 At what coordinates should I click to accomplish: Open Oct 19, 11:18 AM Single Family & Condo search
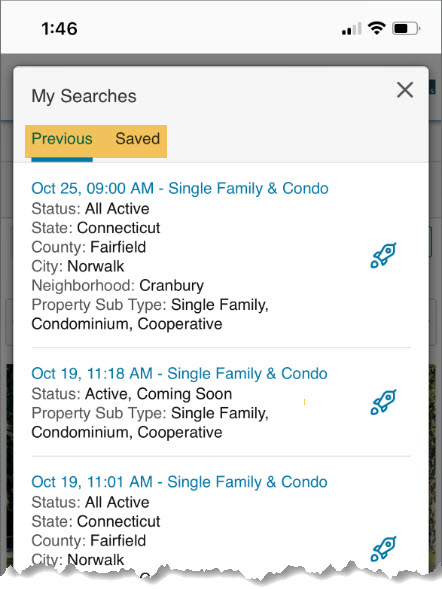[x=180, y=373]
